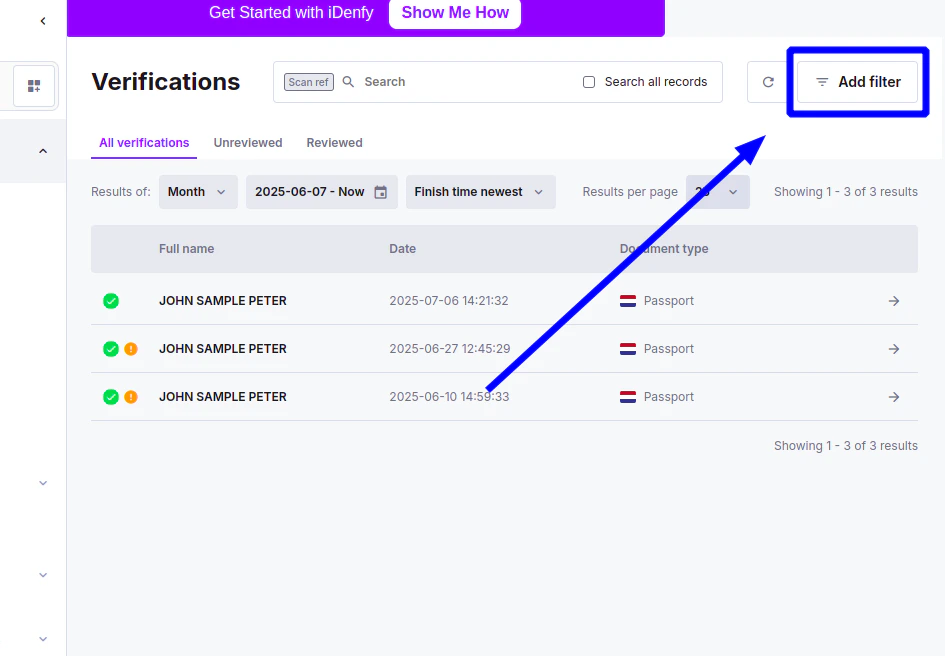Viewport: 945px width, 656px height.
Task: Click flag icon in 2025-06-27 Passport row
Action: coord(628,349)
